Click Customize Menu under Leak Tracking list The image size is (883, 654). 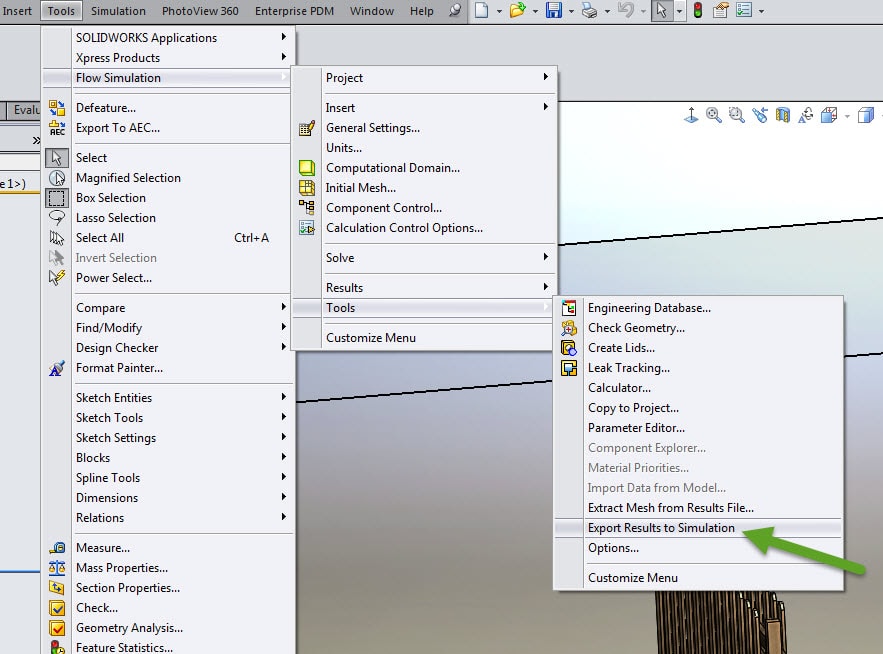(632, 578)
